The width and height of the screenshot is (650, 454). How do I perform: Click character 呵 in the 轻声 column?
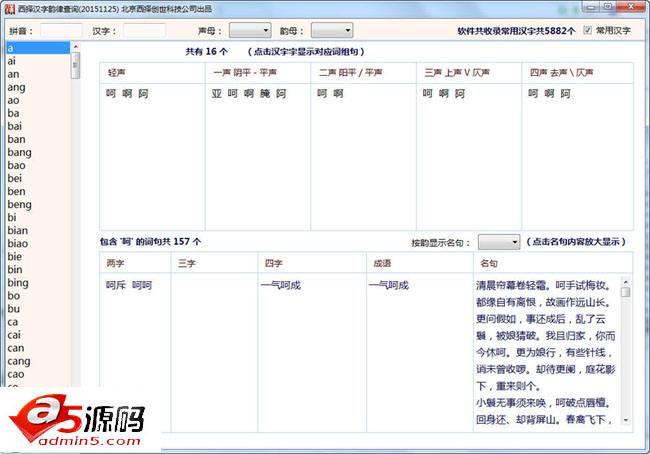pos(111,94)
